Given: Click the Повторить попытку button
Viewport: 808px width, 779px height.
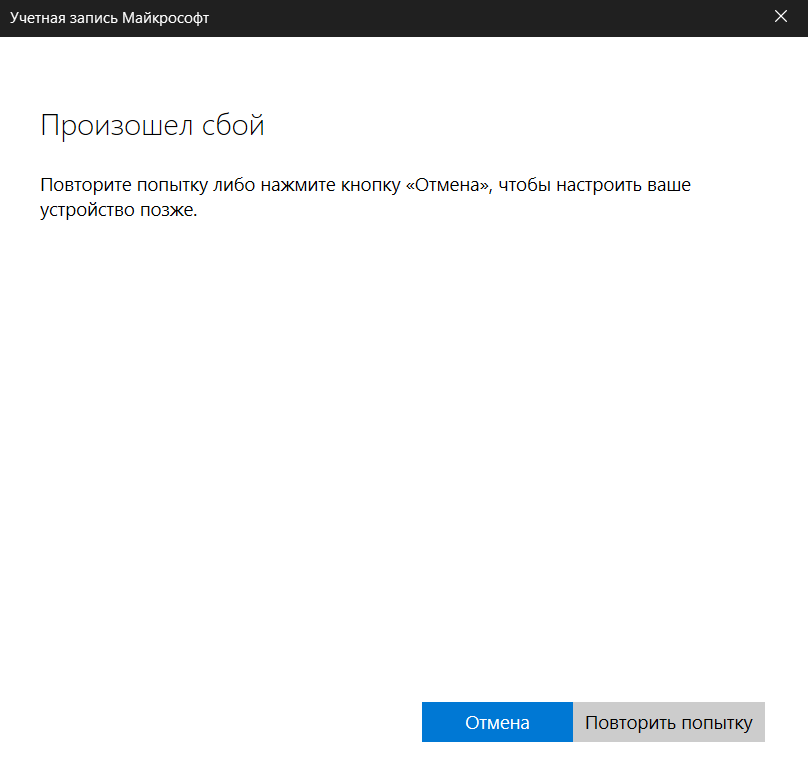Looking at the screenshot, I should point(668,722).
